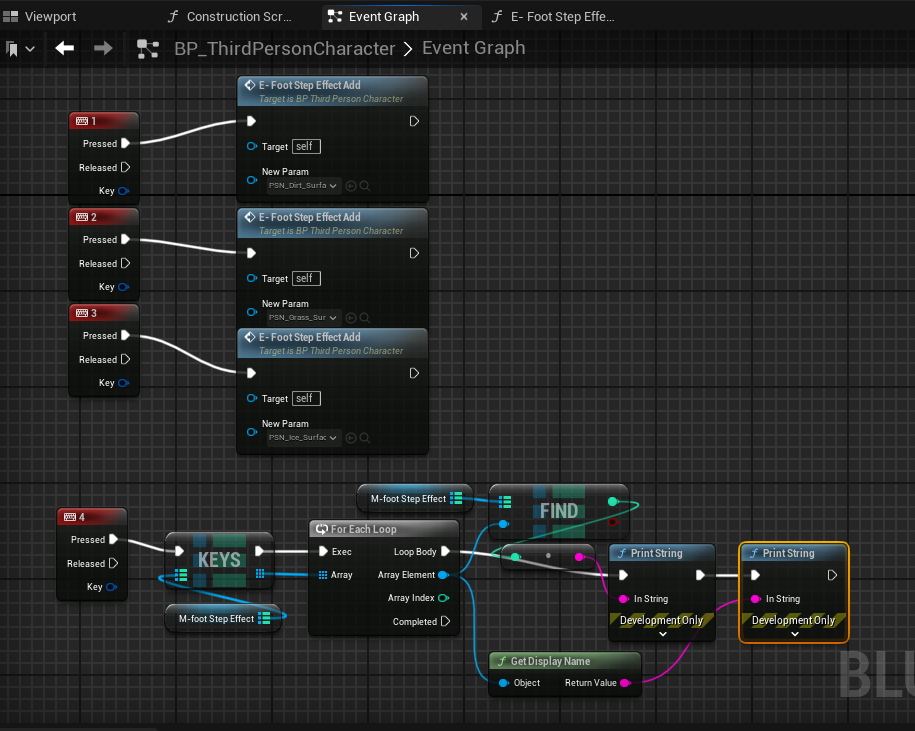Screen dimensions: 915x731
Task: Select the lower M-foot Step Effect variable node
Action: 223,618
